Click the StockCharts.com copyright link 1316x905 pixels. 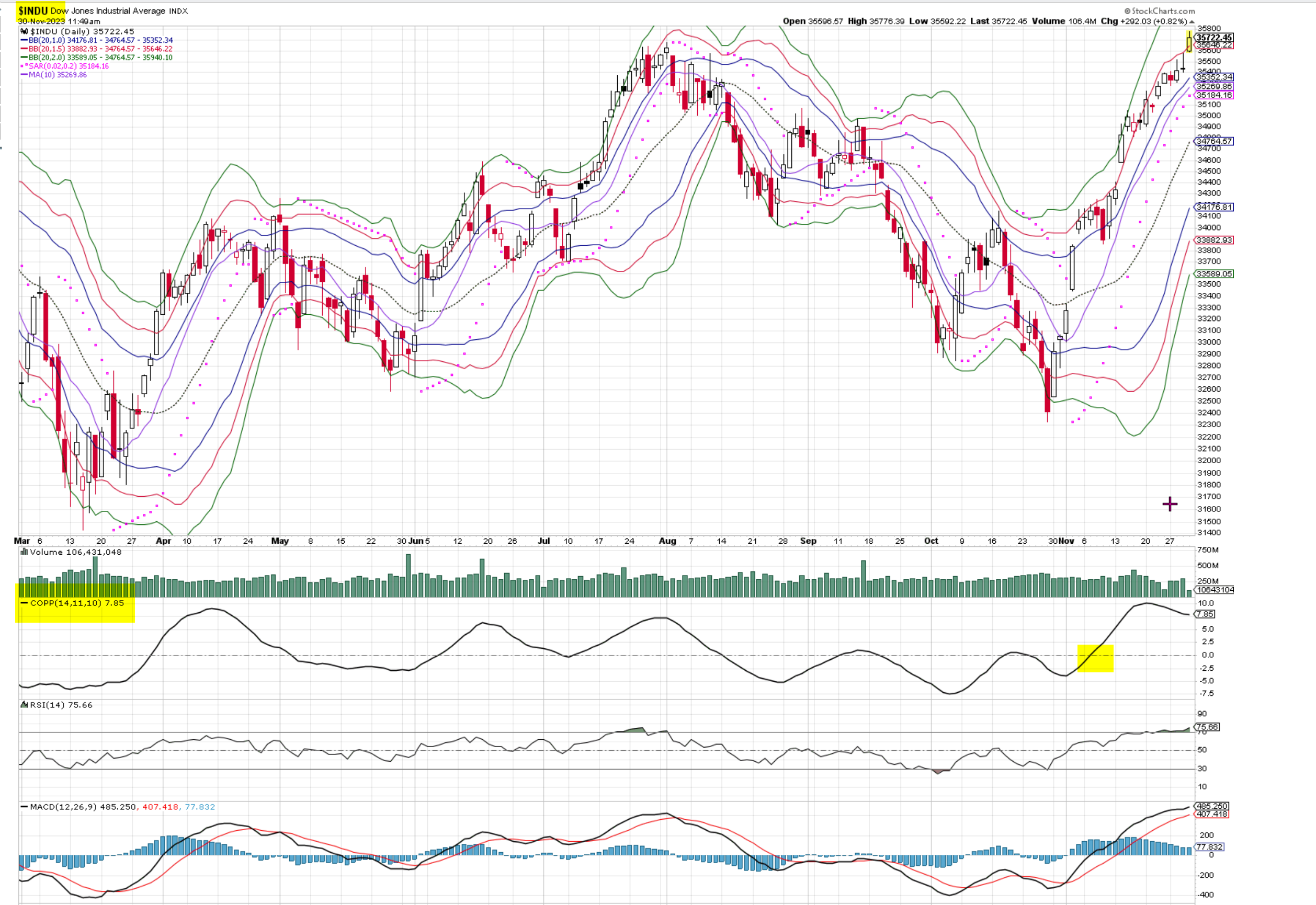click(1160, 11)
